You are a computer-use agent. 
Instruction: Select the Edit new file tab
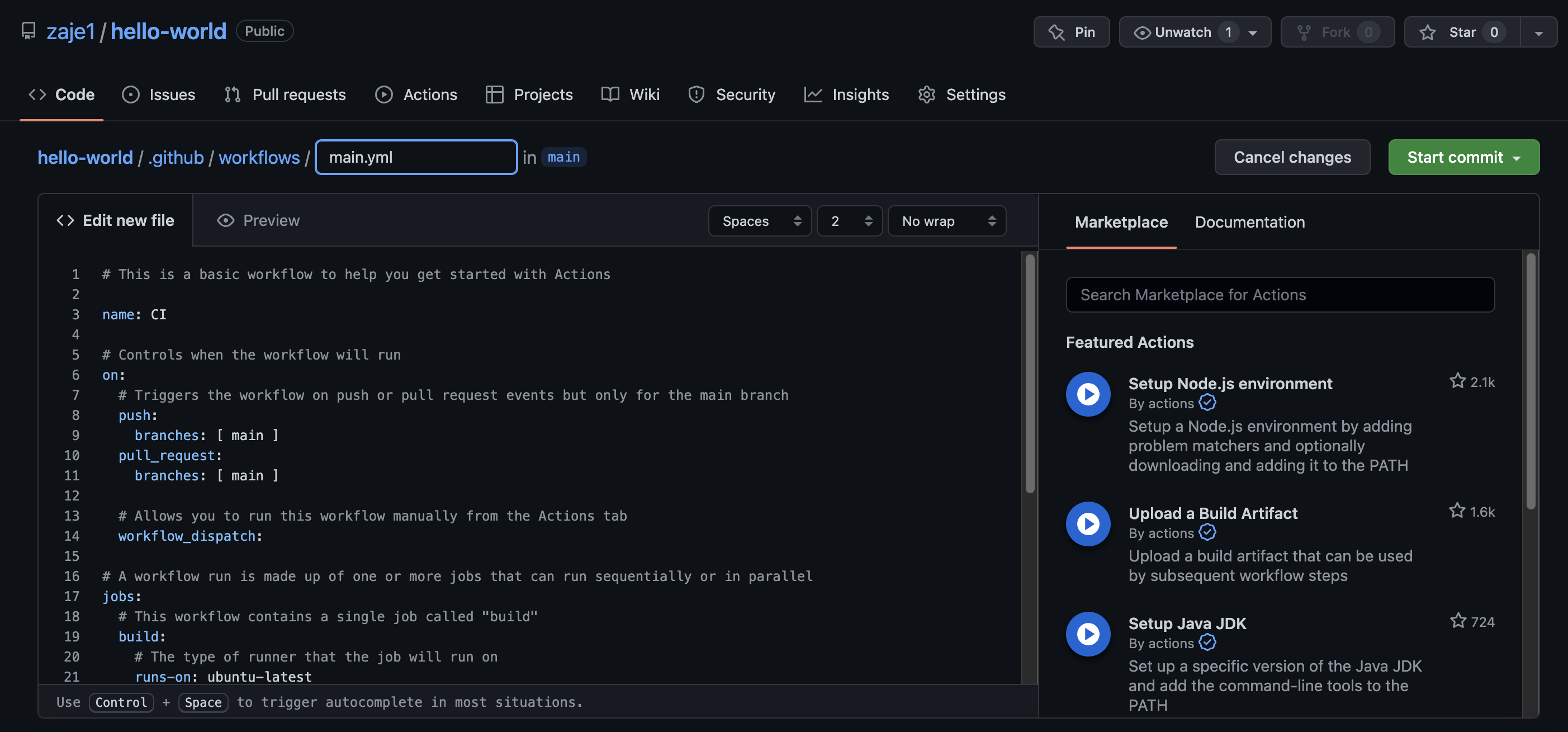115,220
